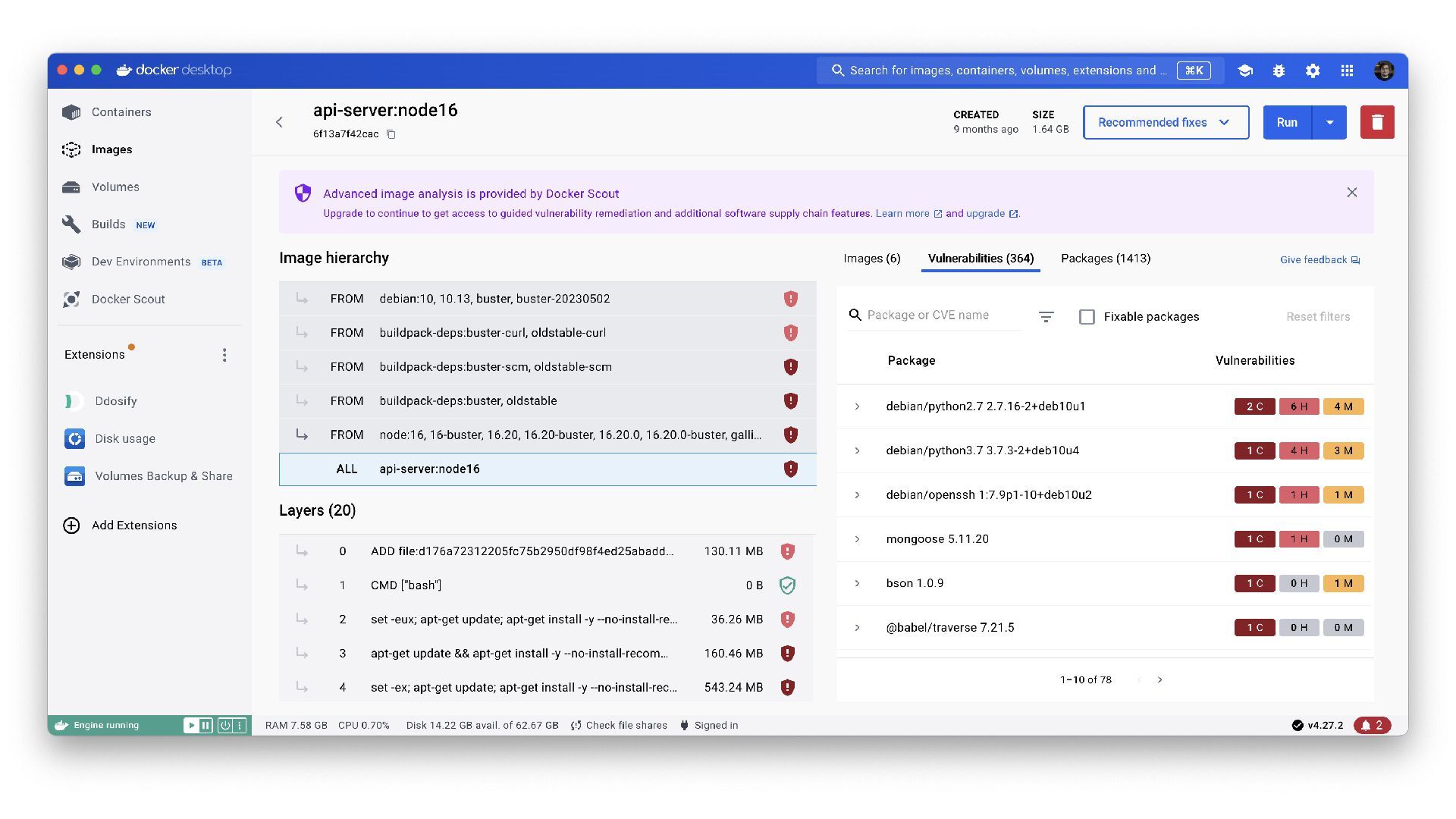Expand the debian/openssh package row
1456x819 pixels.
pos(858,495)
